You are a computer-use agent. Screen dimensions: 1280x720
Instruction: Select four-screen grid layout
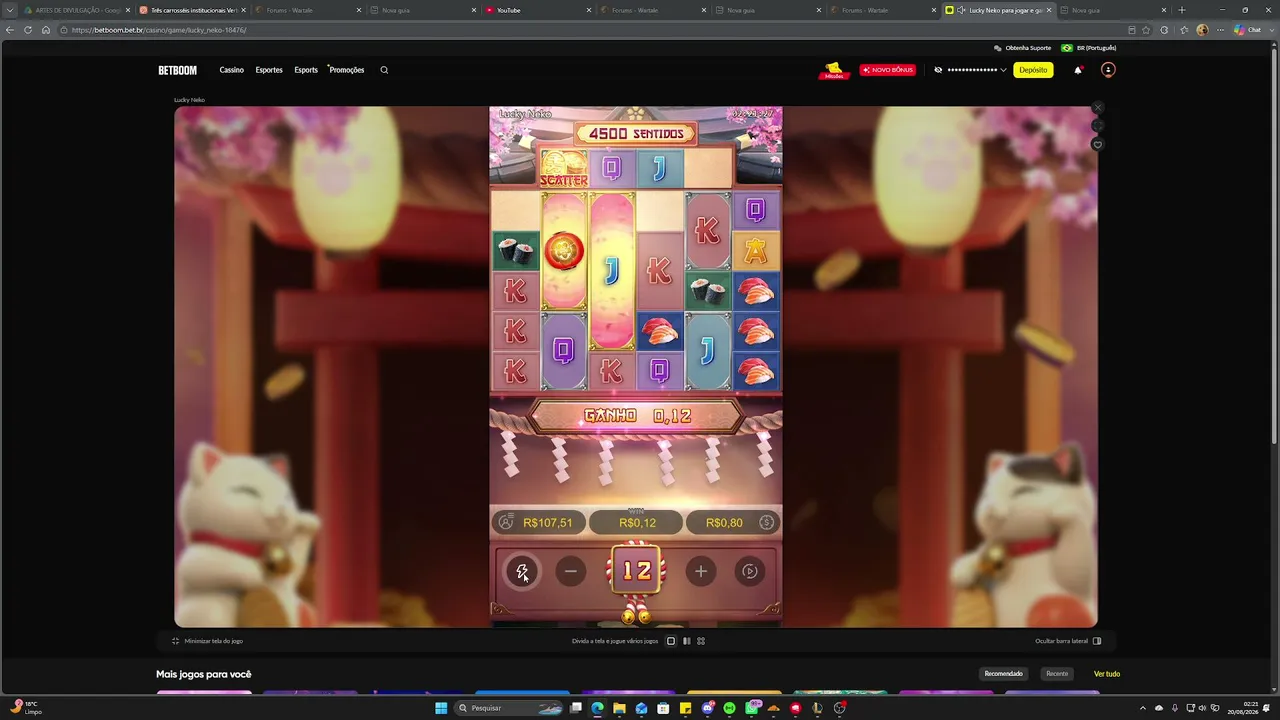point(701,641)
